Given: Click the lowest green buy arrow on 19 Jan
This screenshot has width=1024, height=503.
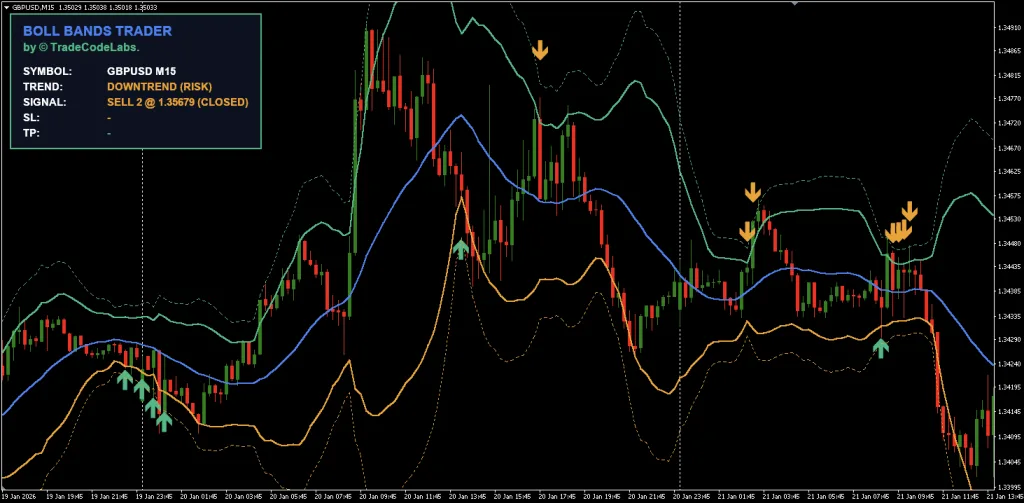Looking at the screenshot, I should click(x=163, y=423).
